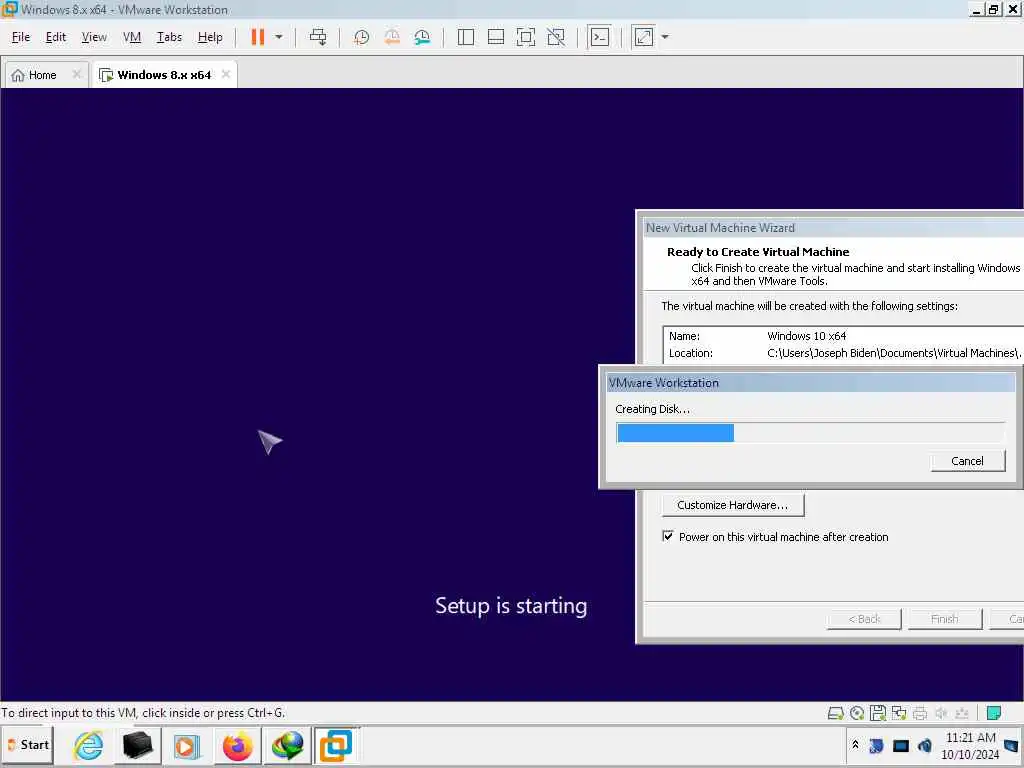Click Customize Hardware in the wizard
The image size is (1024, 768).
(733, 505)
